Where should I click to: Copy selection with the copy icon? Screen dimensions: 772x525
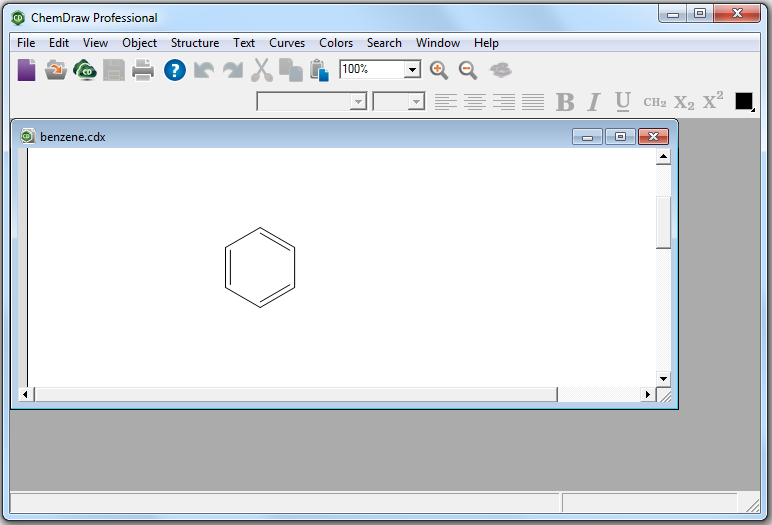(291, 70)
